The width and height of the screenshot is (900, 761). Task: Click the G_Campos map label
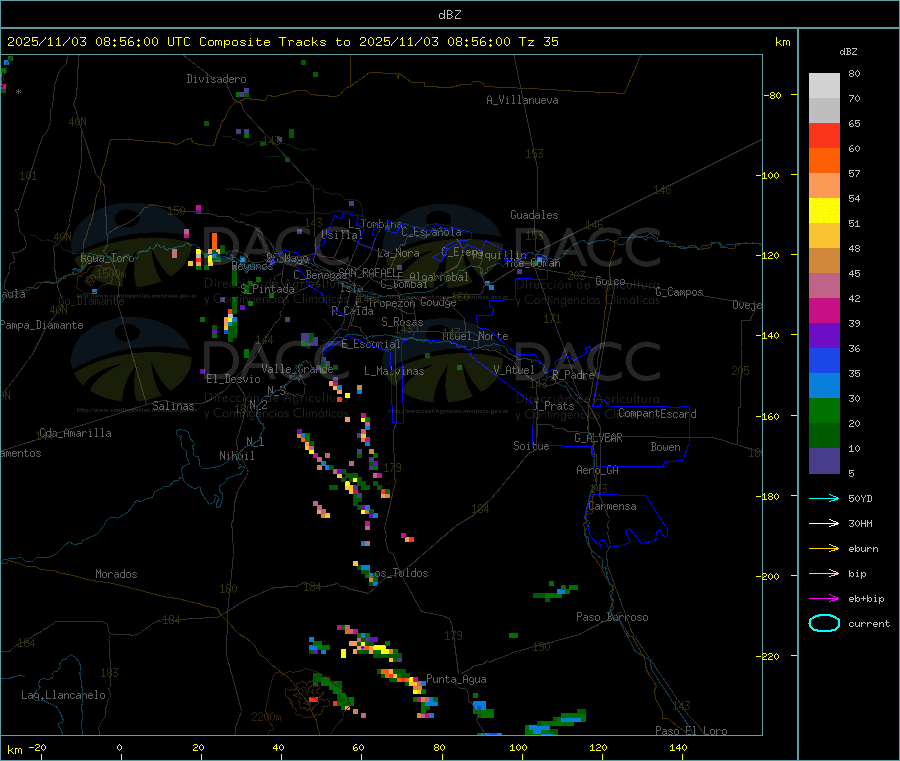(679, 292)
